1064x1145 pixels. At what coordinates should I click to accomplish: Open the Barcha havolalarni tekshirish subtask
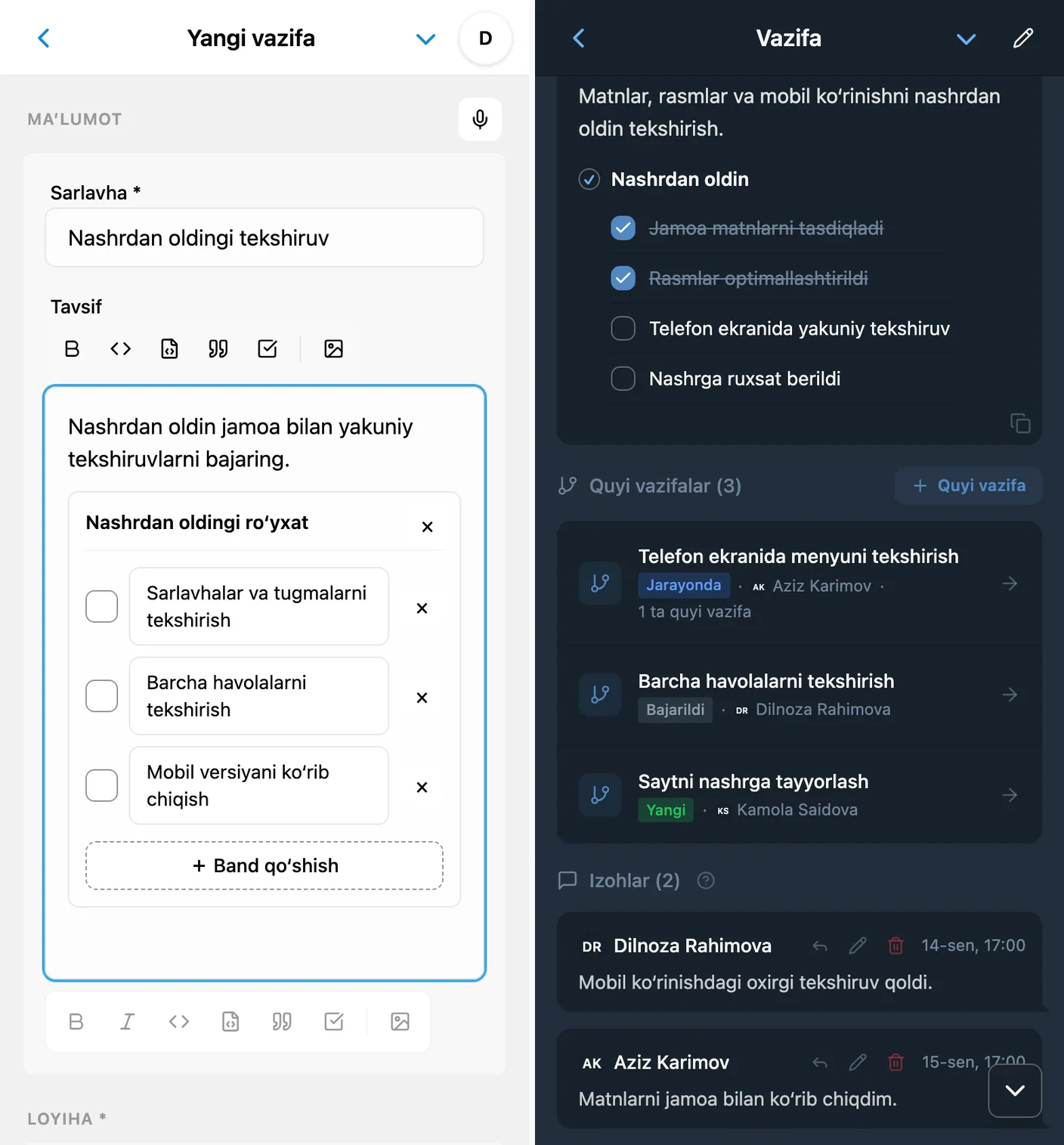point(800,695)
